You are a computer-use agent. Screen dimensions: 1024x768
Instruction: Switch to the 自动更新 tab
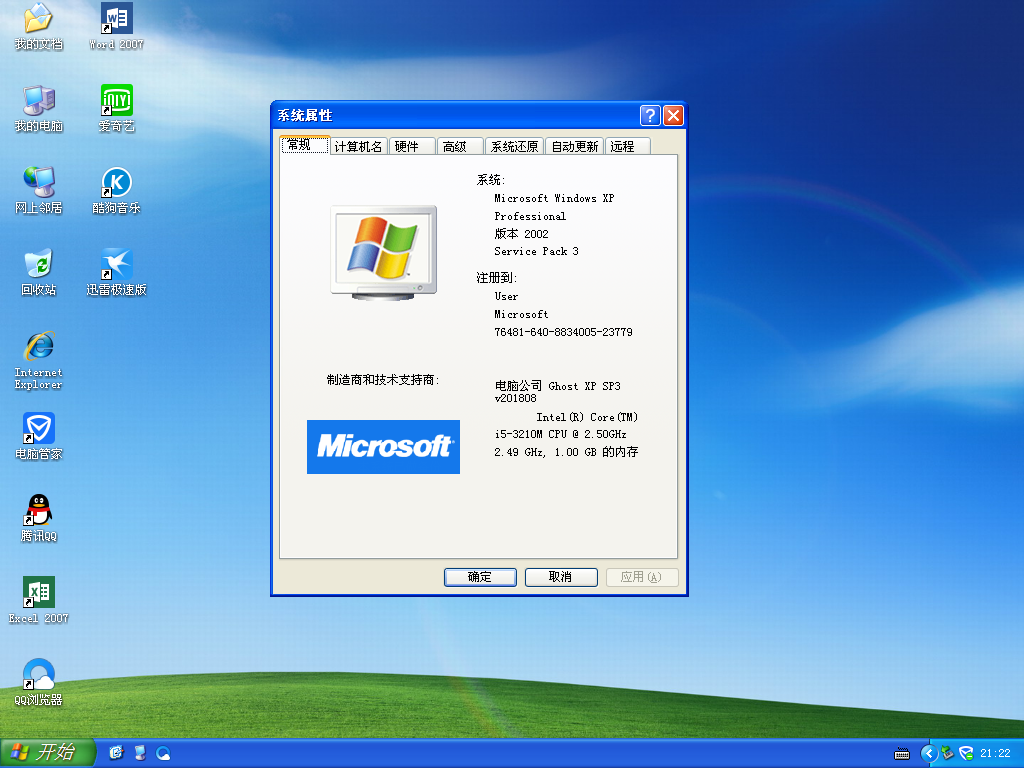(x=574, y=146)
